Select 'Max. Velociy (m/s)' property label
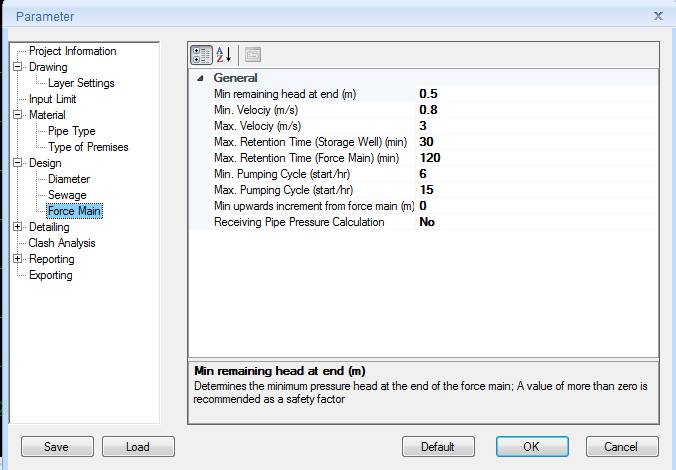Viewport: 676px width, 470px height. 257,125
